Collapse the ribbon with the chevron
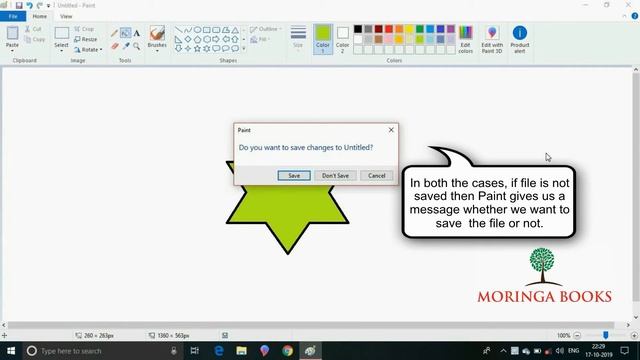This screenshot has height=360, width=640. [x=624, y=16]
